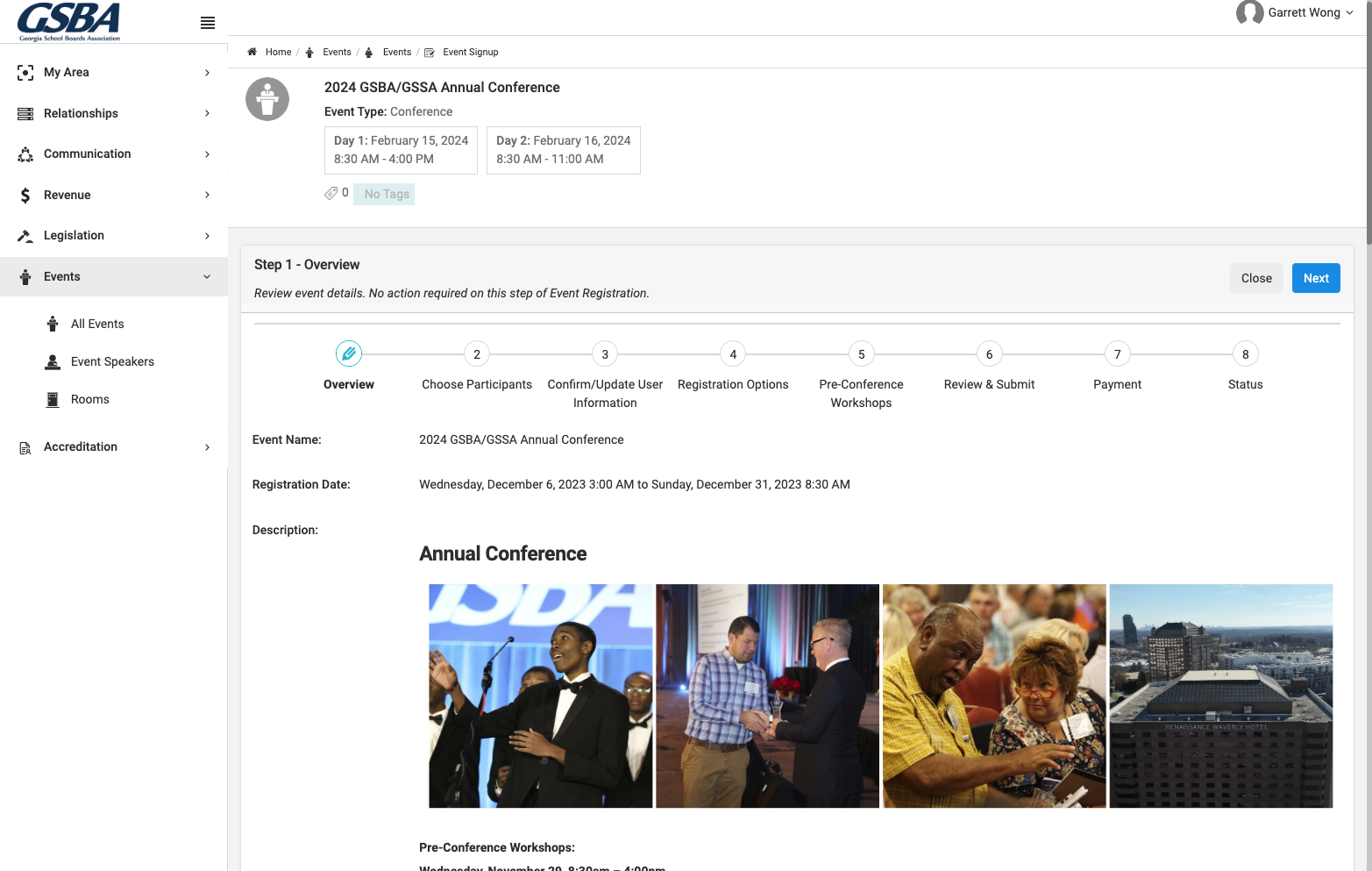This screenshot has height=871, width=1372.
Task: Click the Overview step circle icon
Action: [x=349, y=353]
